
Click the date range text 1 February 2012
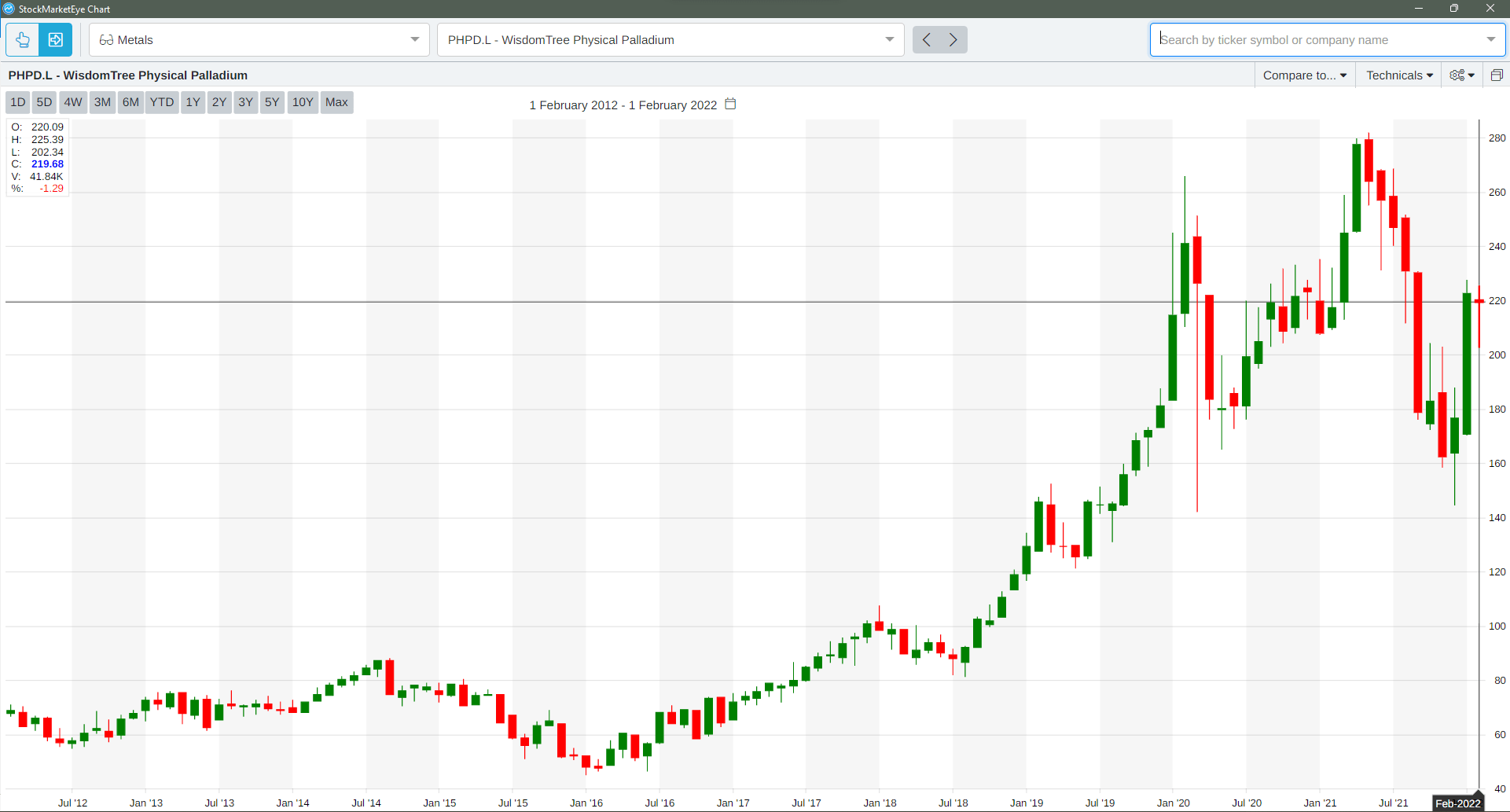574,105
